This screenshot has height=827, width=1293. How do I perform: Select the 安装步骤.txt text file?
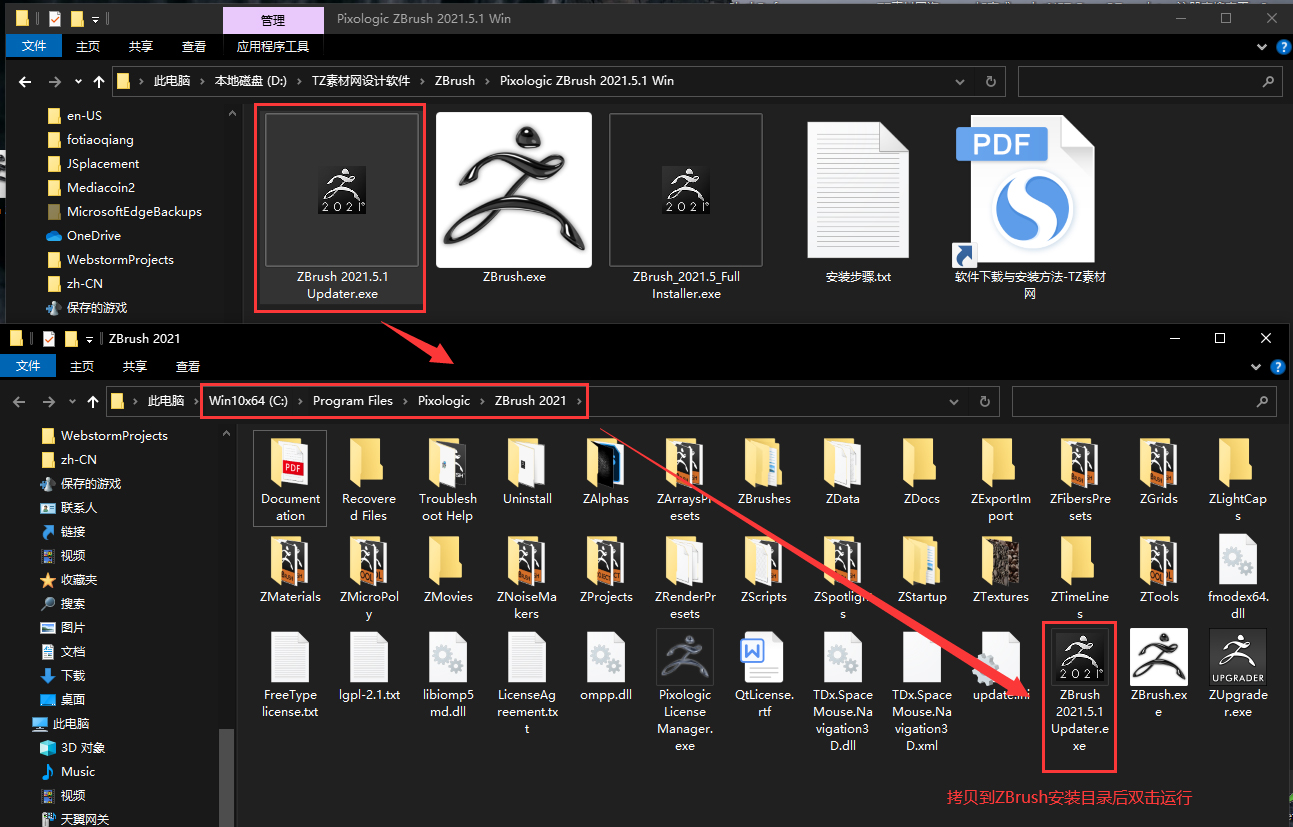tap(858, 203)
